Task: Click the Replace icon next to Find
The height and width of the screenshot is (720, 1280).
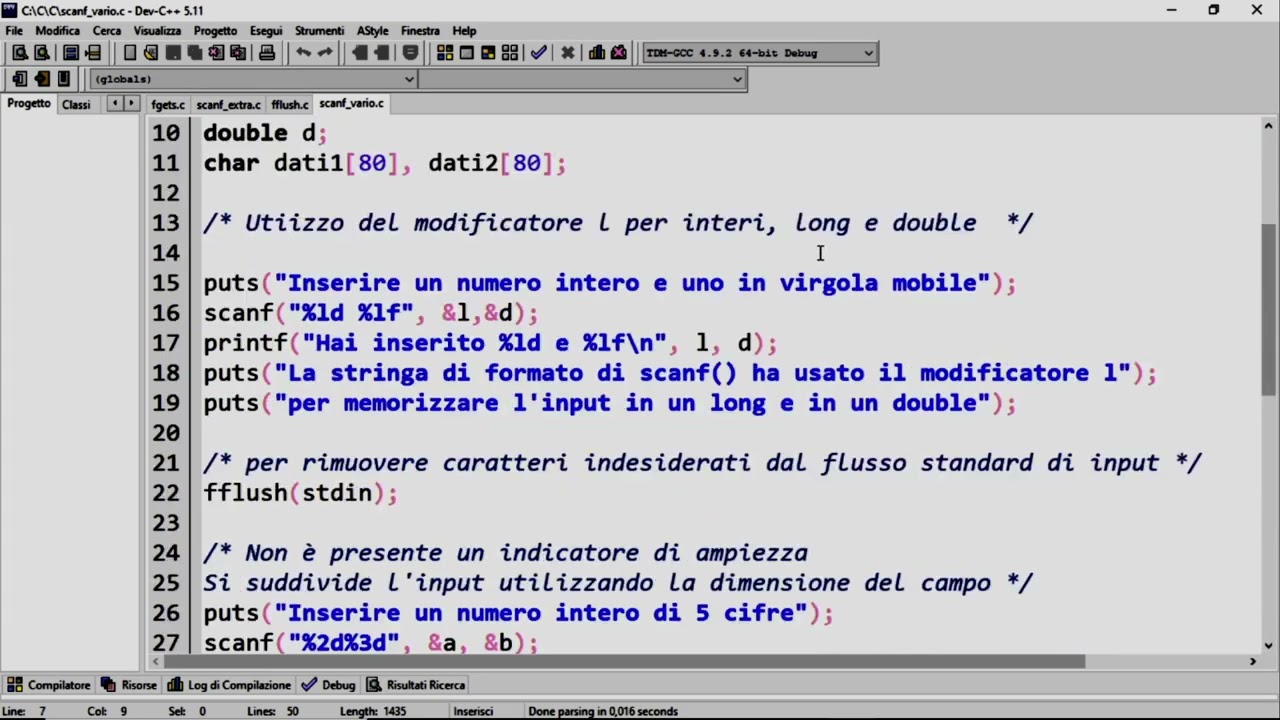Action: pyautogui.click(x=42, y=53)
